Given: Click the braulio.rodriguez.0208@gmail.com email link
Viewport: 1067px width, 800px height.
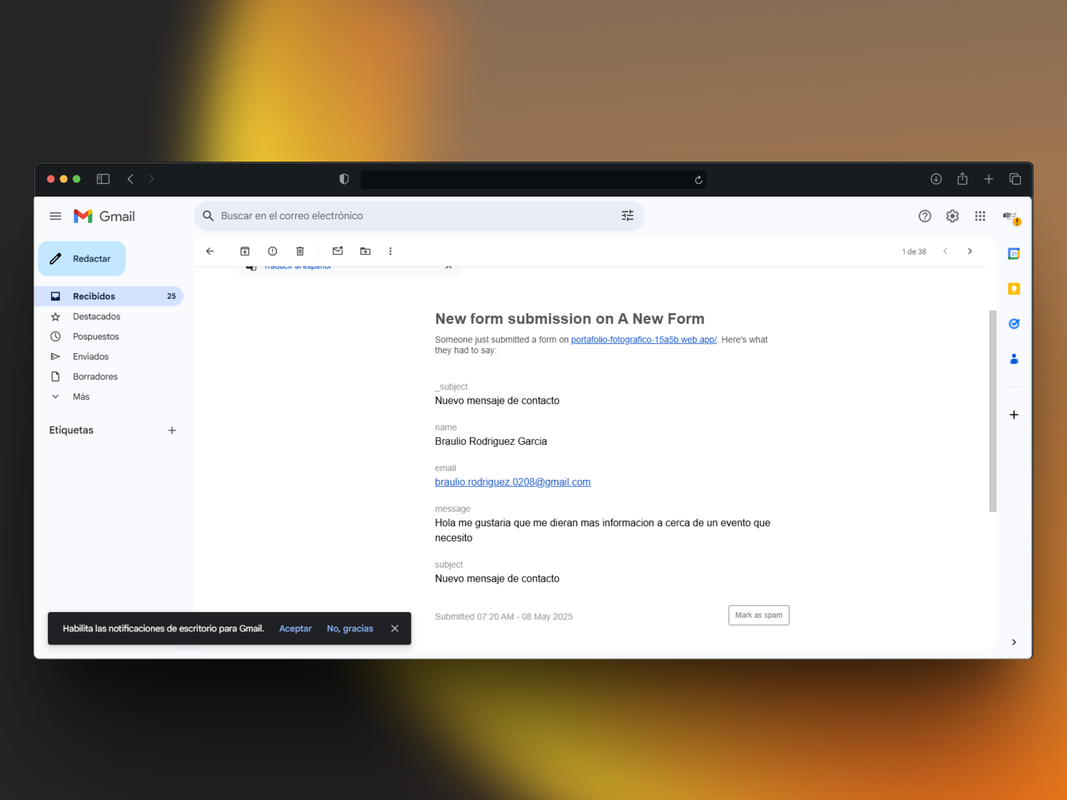Looking at the screenshot, I should coord(512,482).
